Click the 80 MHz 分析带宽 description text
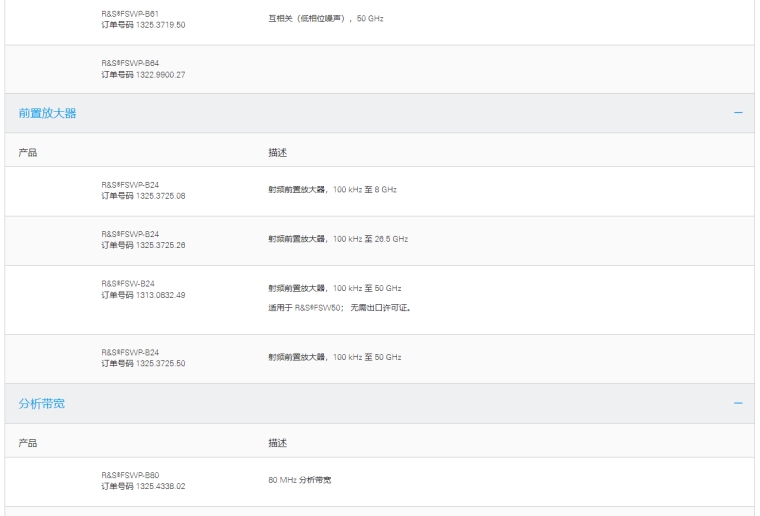Image resolution: width=760 pixels, height=516 pixels. click(299, 481)
